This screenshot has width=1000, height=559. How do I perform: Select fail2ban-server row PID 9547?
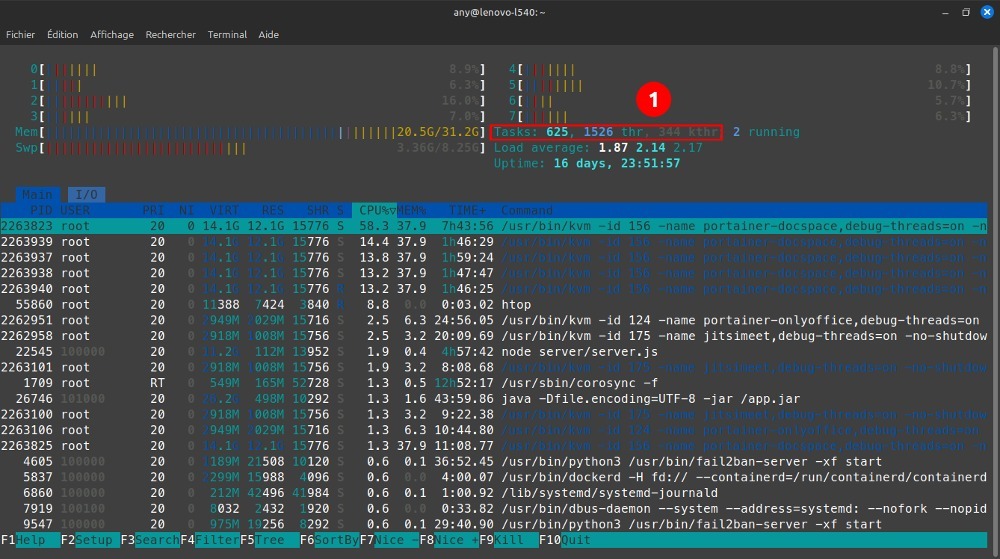(x=494, y=525)
